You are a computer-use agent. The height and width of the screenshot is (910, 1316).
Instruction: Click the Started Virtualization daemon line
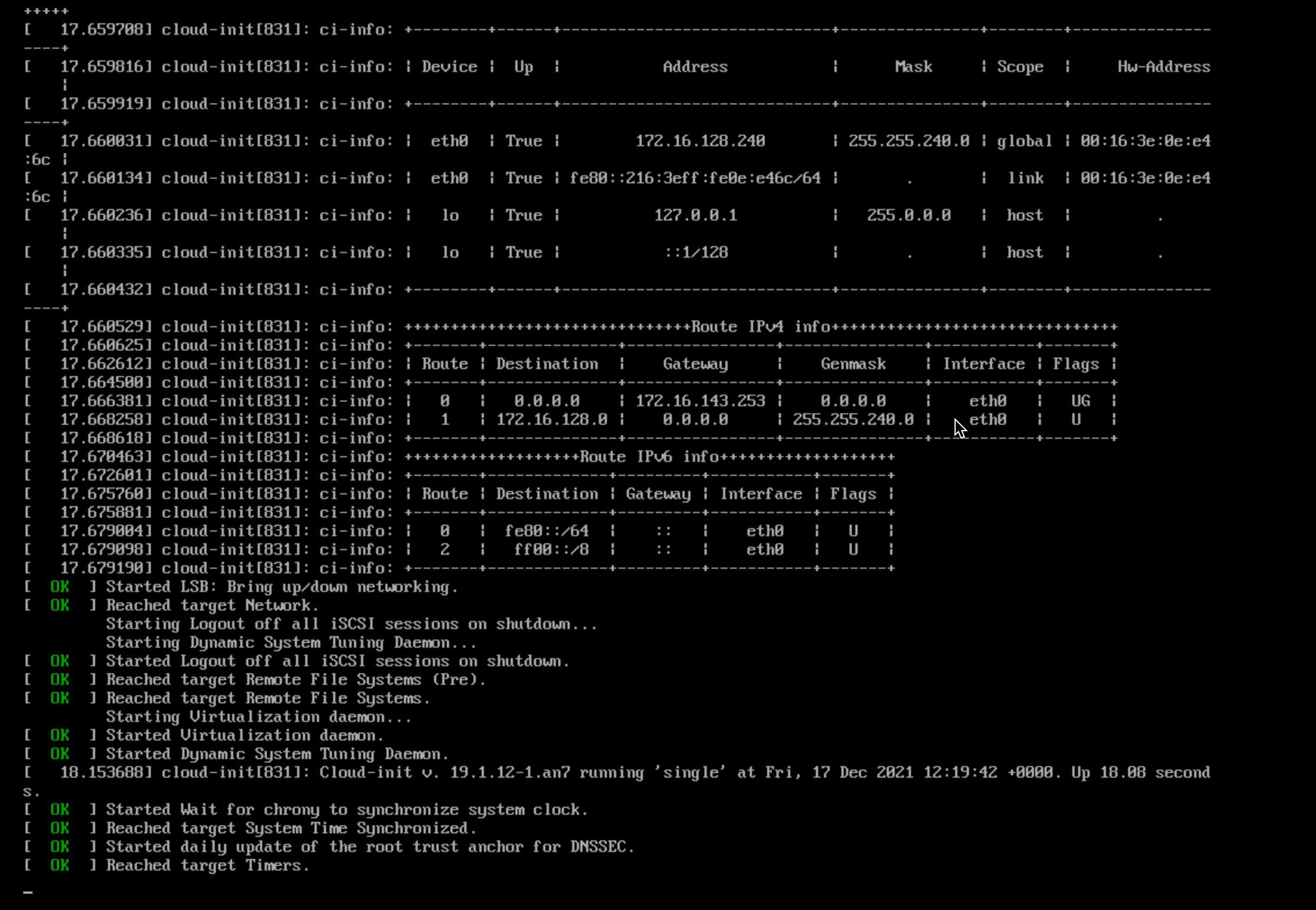[x=244, y=735]
